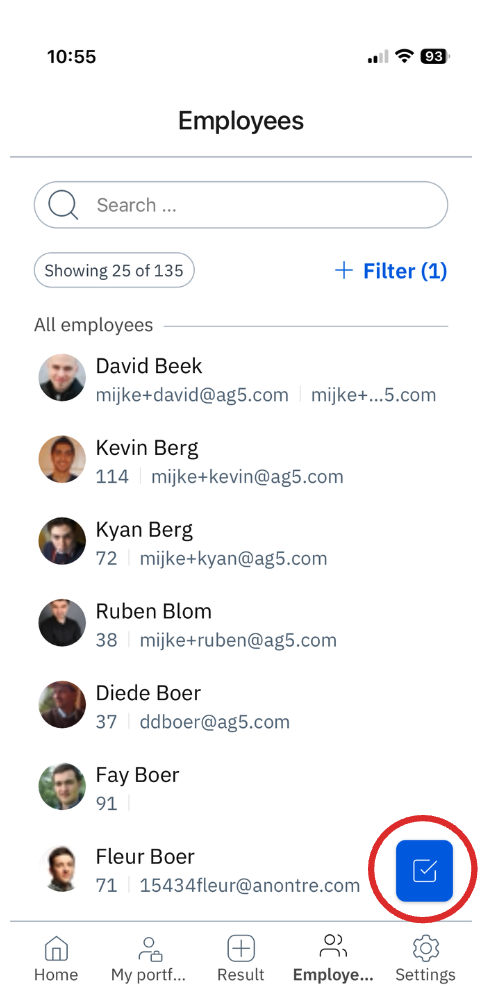Click Fay Boer's profile picture
The height and width of the screenshot is (999, 495).
pyautogui.click(x=62, y=786)
